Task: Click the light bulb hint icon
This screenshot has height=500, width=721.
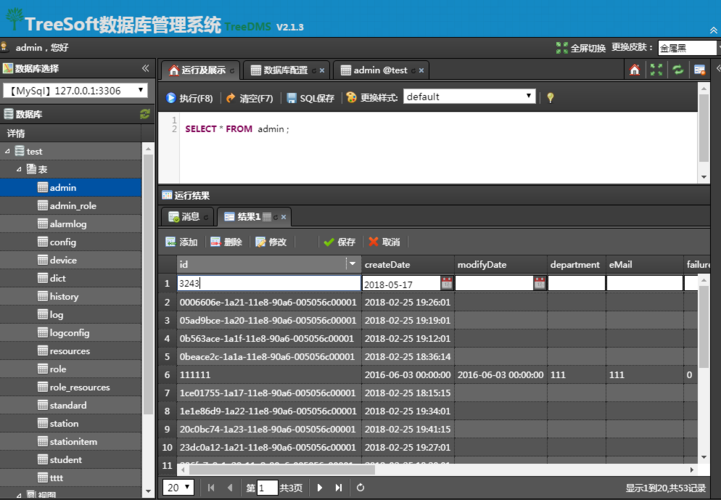Action: [550, 98]
